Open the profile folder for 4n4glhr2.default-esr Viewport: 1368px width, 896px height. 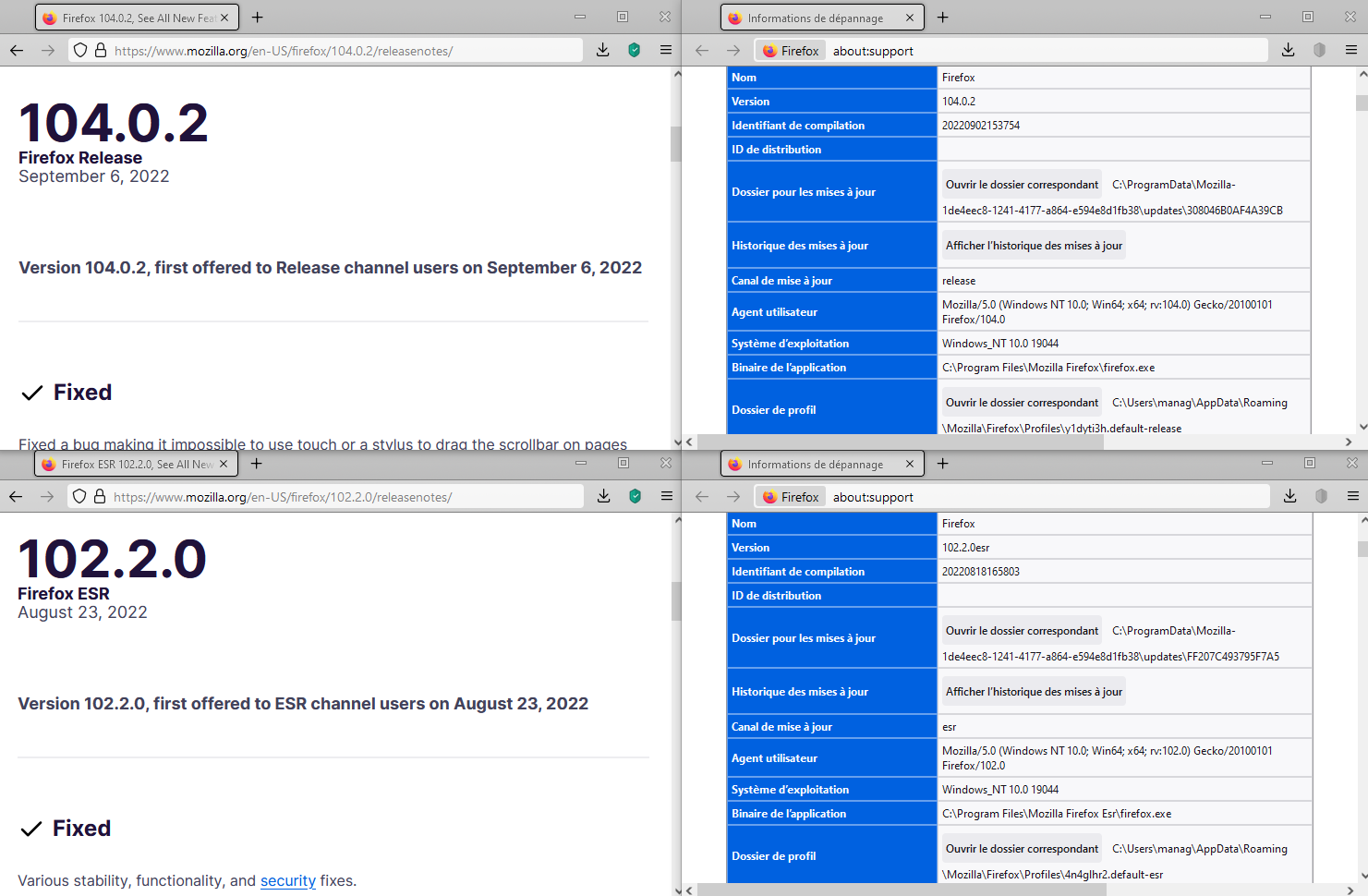click(x=1022, y=849)
